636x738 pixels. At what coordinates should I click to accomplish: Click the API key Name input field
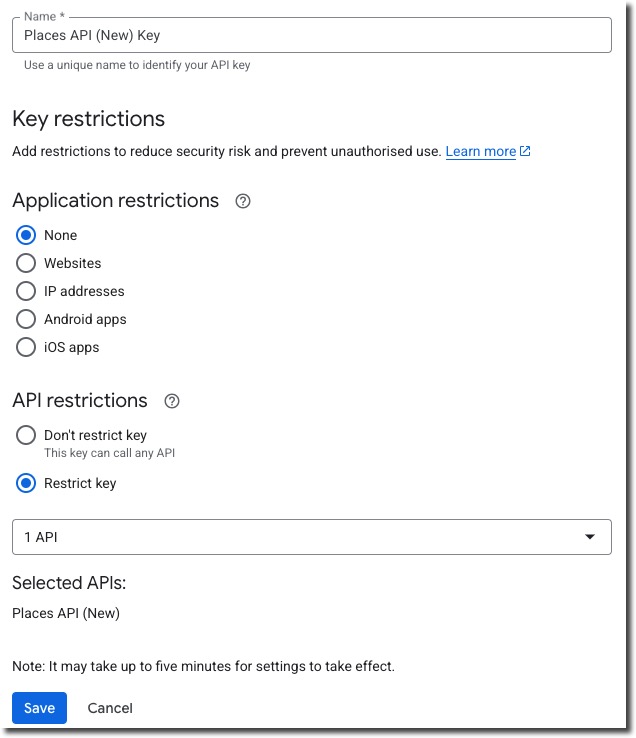311,35
